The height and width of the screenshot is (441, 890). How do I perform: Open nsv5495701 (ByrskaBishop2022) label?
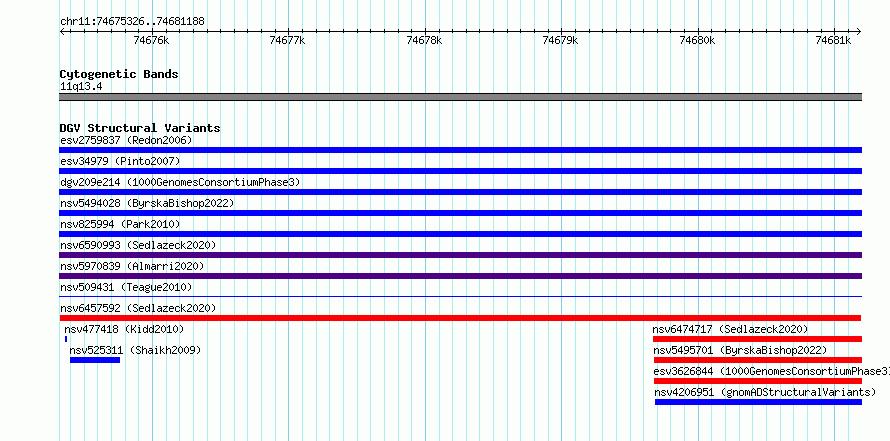point(740,350)
